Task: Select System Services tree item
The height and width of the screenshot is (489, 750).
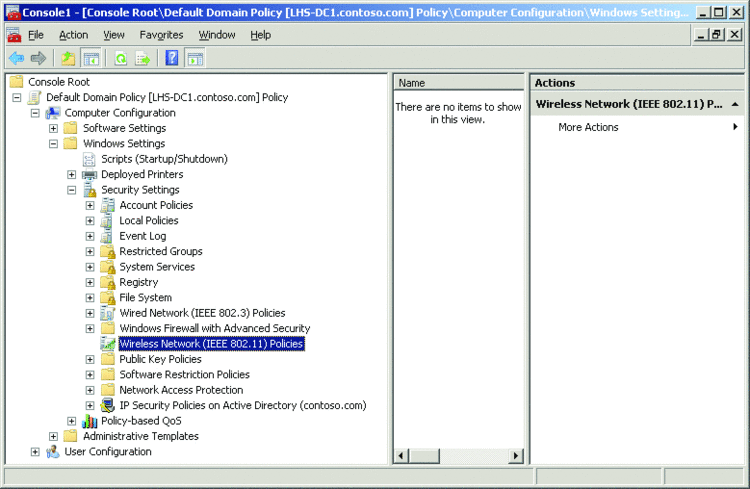Action: [x=157, y=267]
